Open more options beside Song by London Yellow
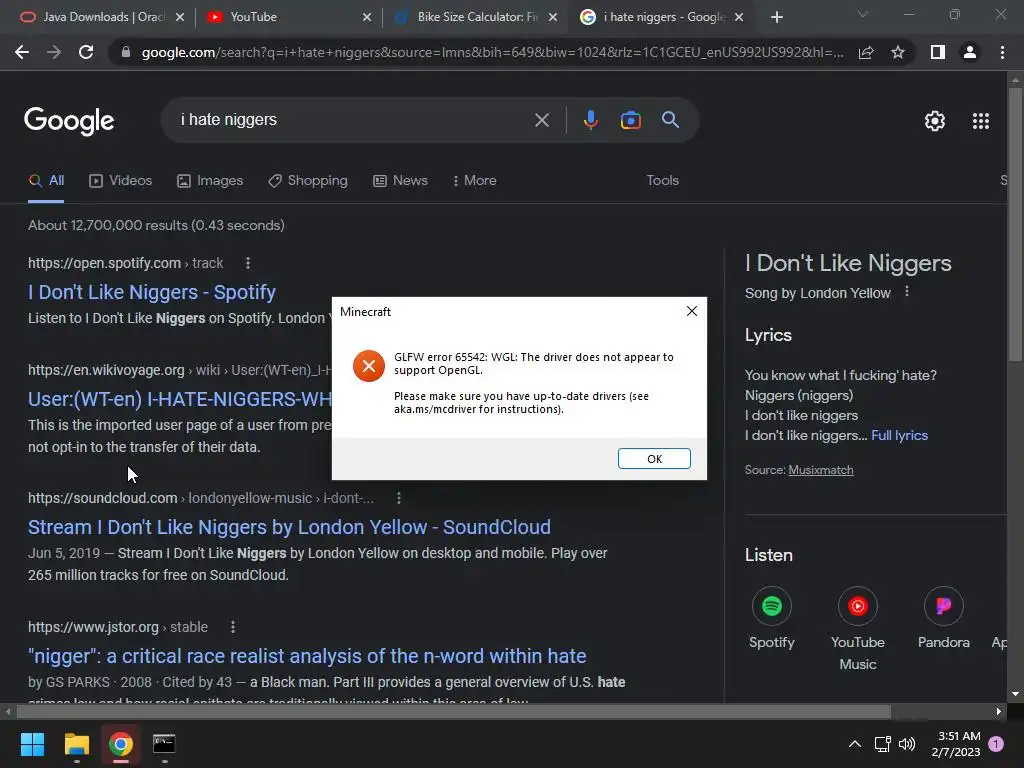1024x768 pixels. tap(906, 292)
